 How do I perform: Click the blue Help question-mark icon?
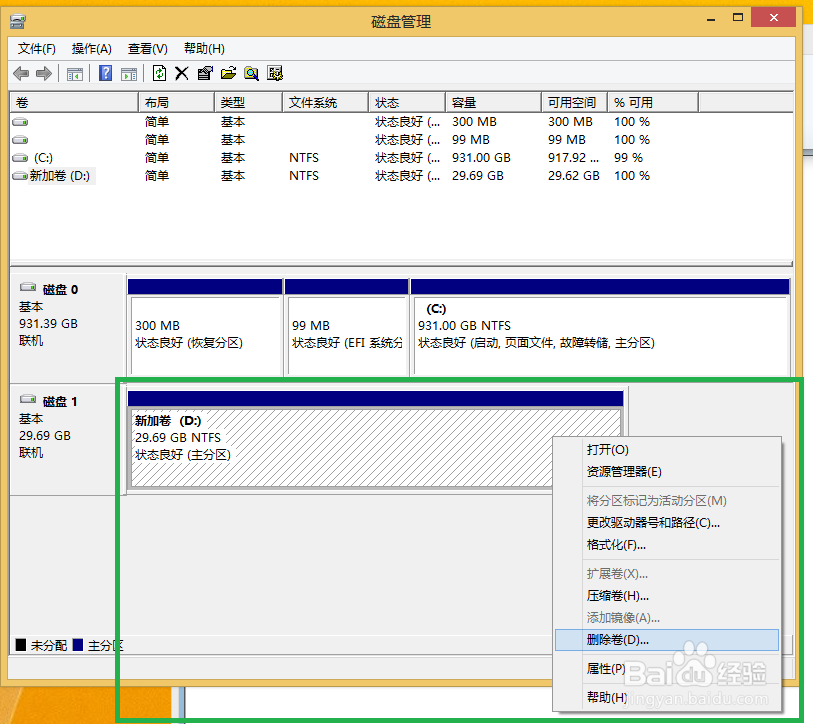point(105,72)
